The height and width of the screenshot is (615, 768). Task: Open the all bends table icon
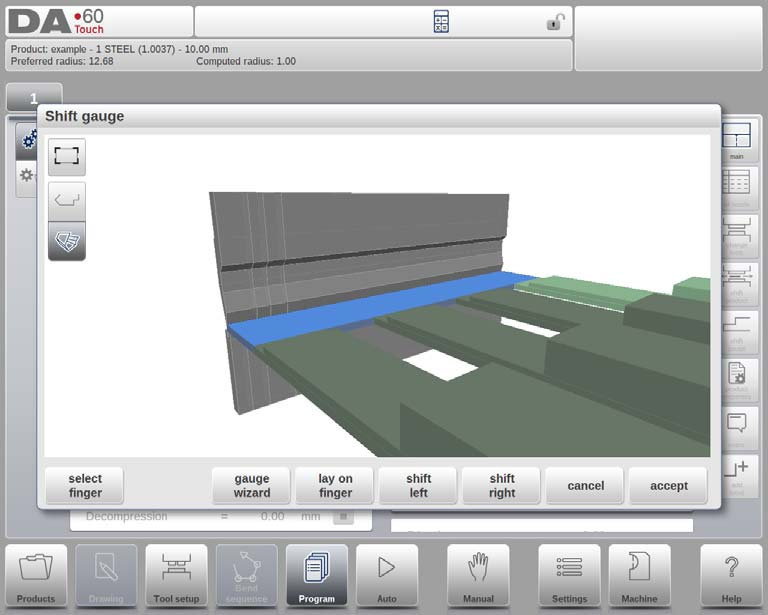point(737,187)
